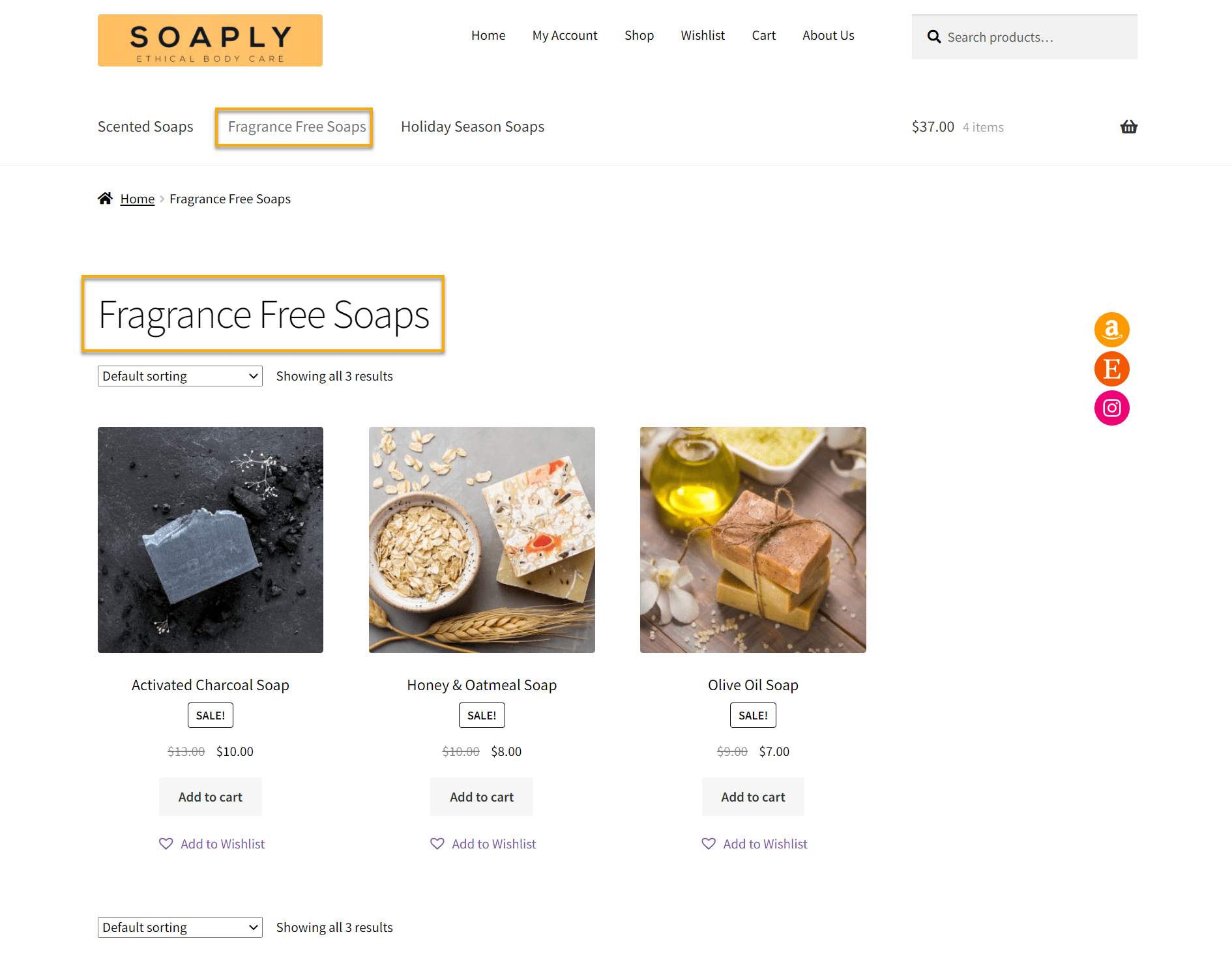Open the bottom Default sorting dropdown

(180, 927)
